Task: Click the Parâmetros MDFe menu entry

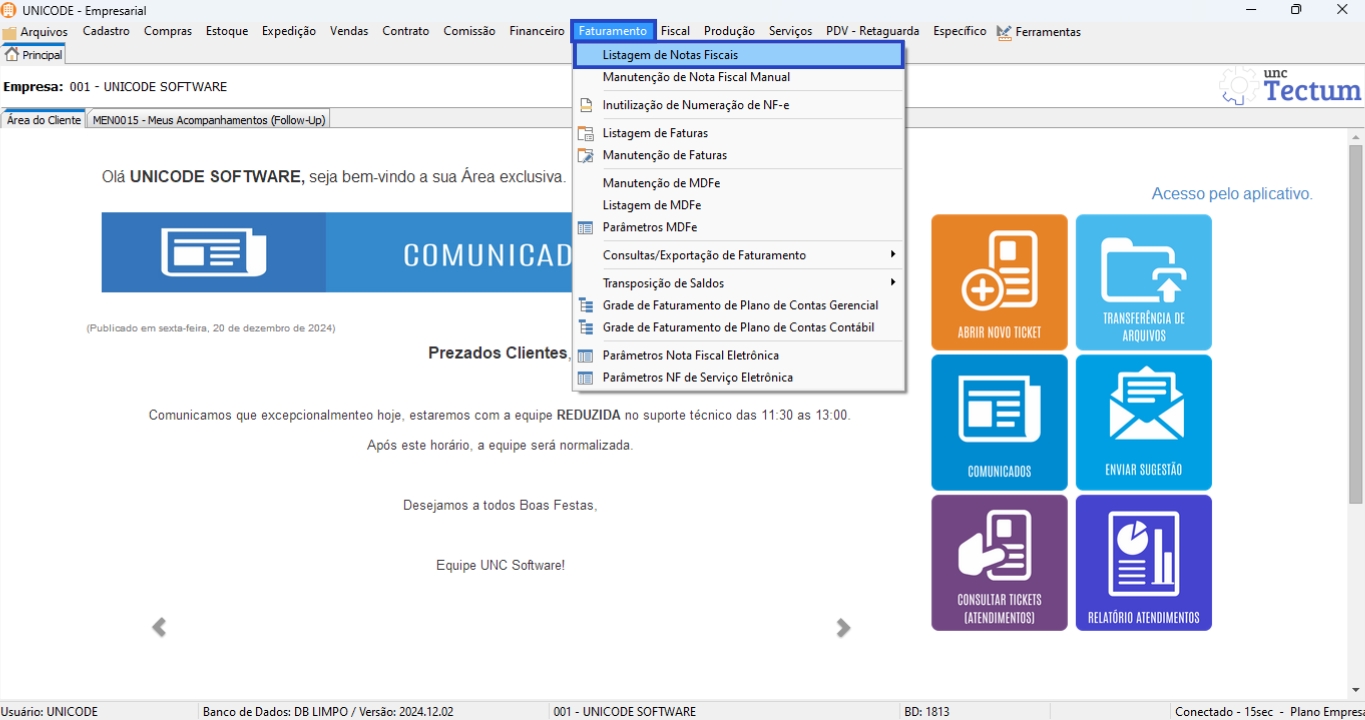Action: click(x=649, y=227)
